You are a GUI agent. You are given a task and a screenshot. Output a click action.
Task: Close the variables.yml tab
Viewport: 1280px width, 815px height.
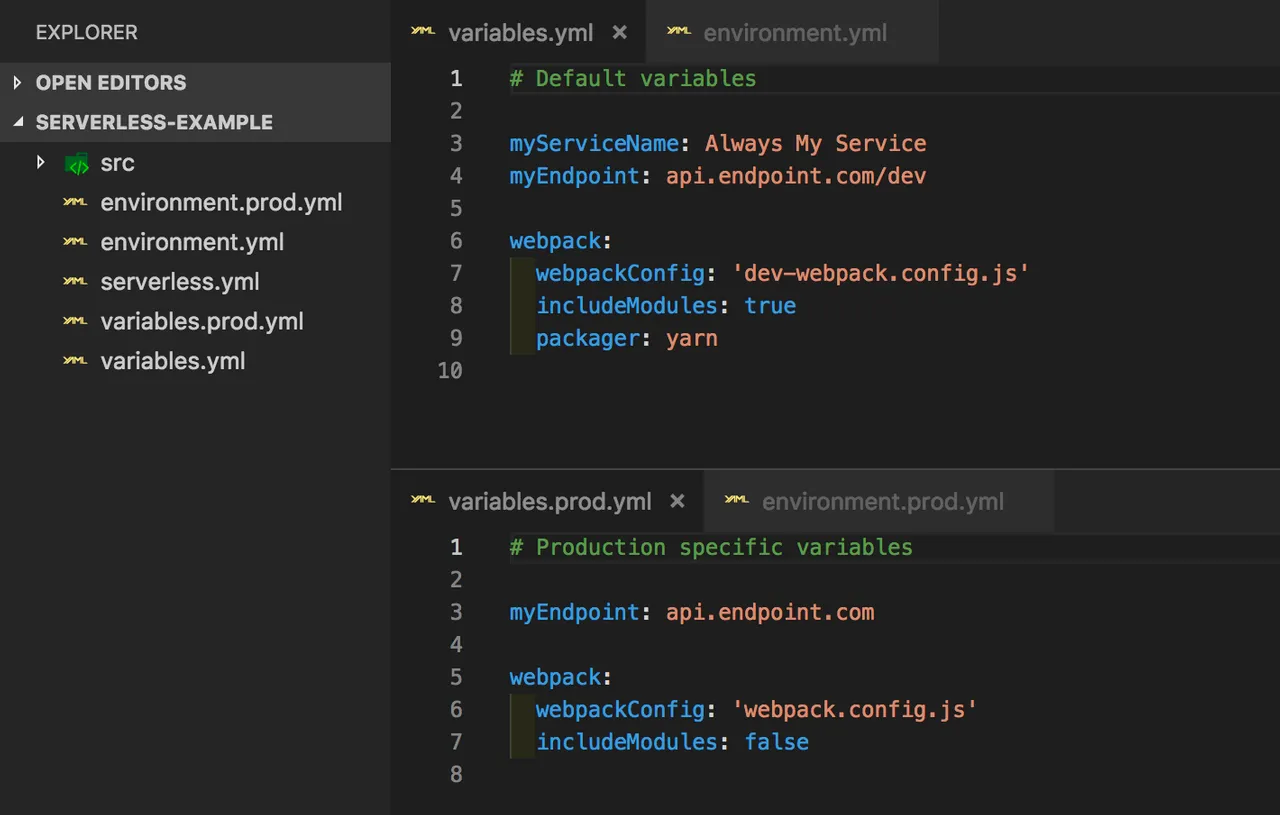click(619, 32)
